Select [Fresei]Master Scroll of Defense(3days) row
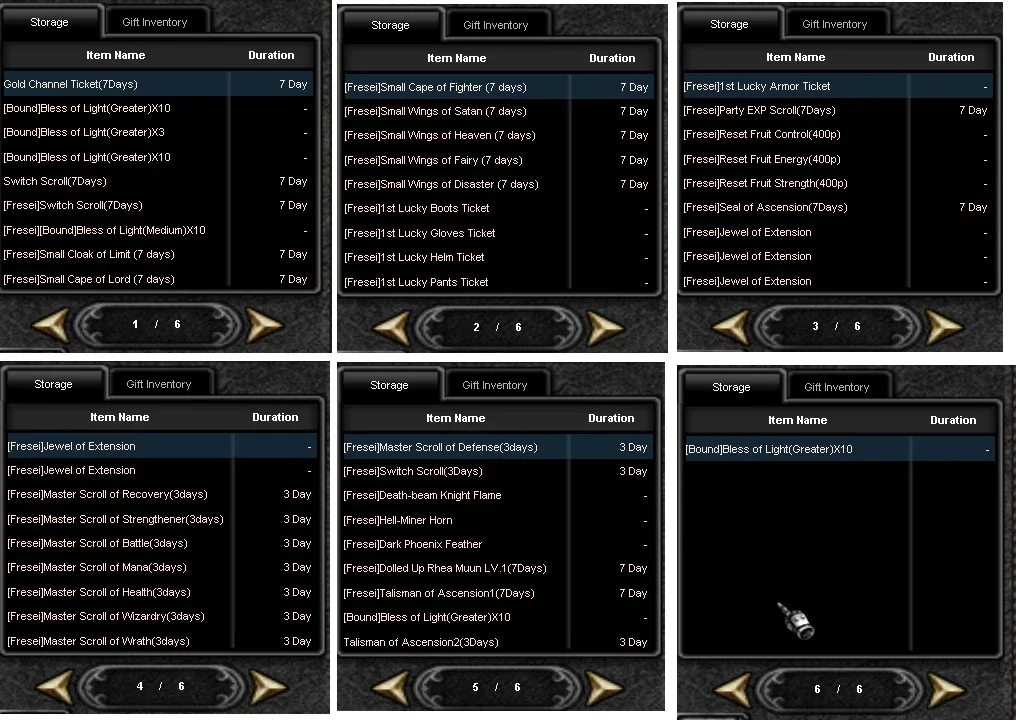Viewport: 1016px width, 721px height. (498, 447)
